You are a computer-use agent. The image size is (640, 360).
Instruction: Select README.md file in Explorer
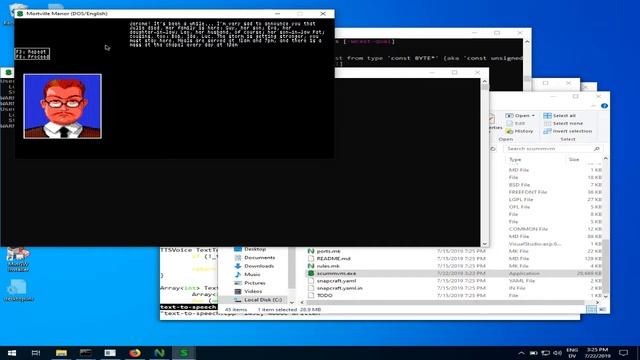(333, 258)
